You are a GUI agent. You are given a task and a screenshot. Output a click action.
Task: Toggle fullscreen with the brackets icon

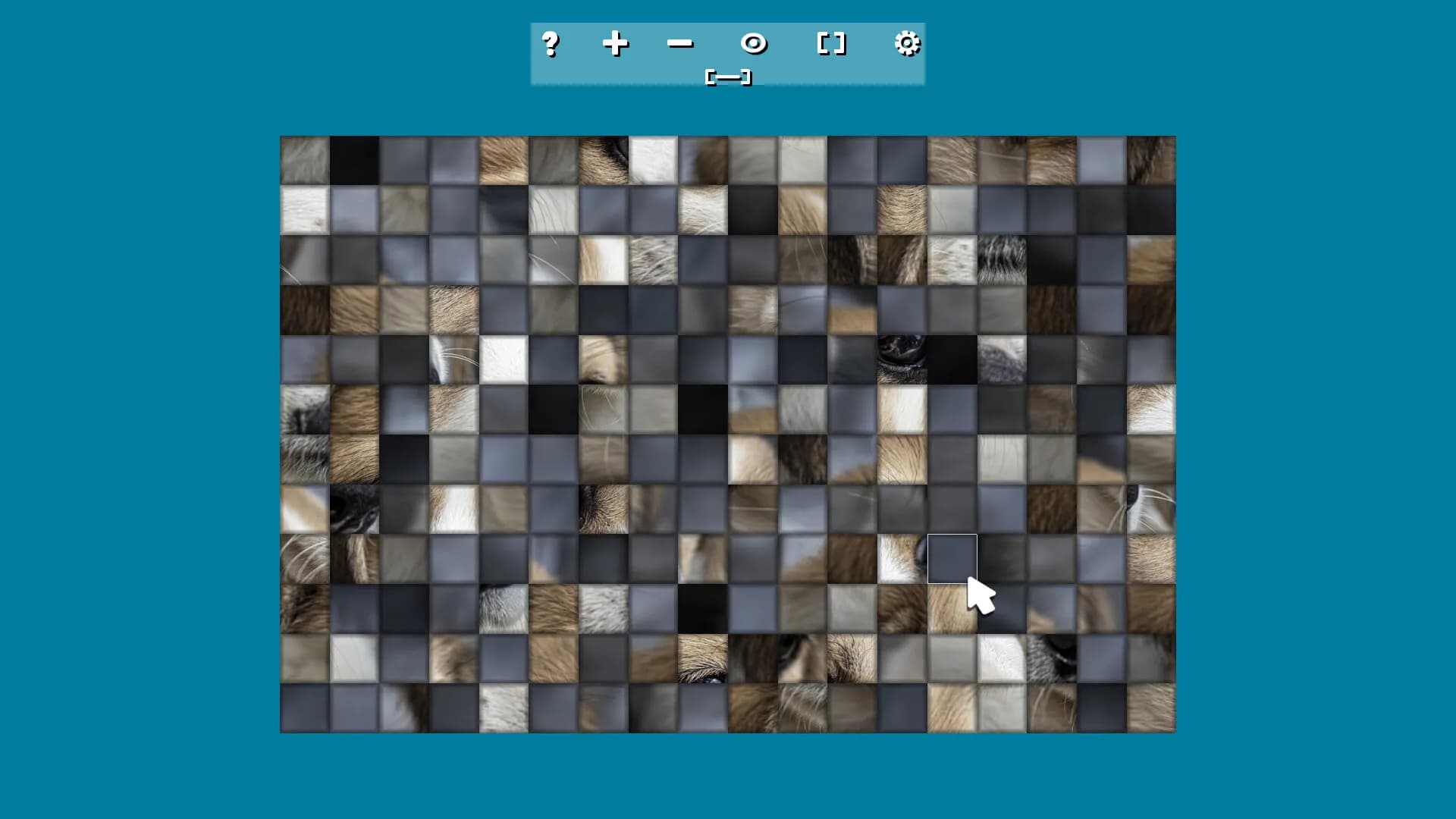pos(830,44)
